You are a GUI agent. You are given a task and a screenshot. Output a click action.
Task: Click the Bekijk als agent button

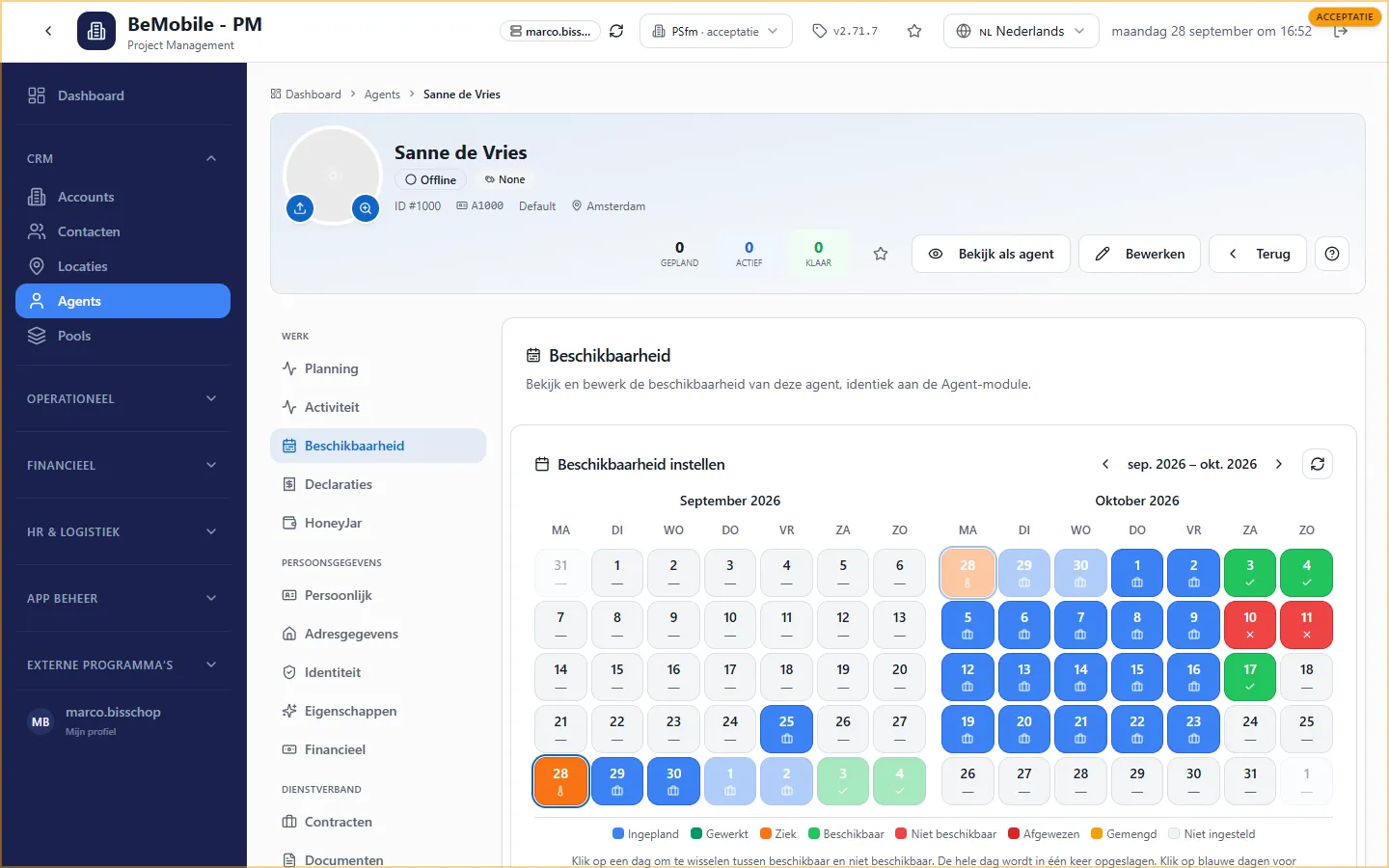tap(991, 254)
